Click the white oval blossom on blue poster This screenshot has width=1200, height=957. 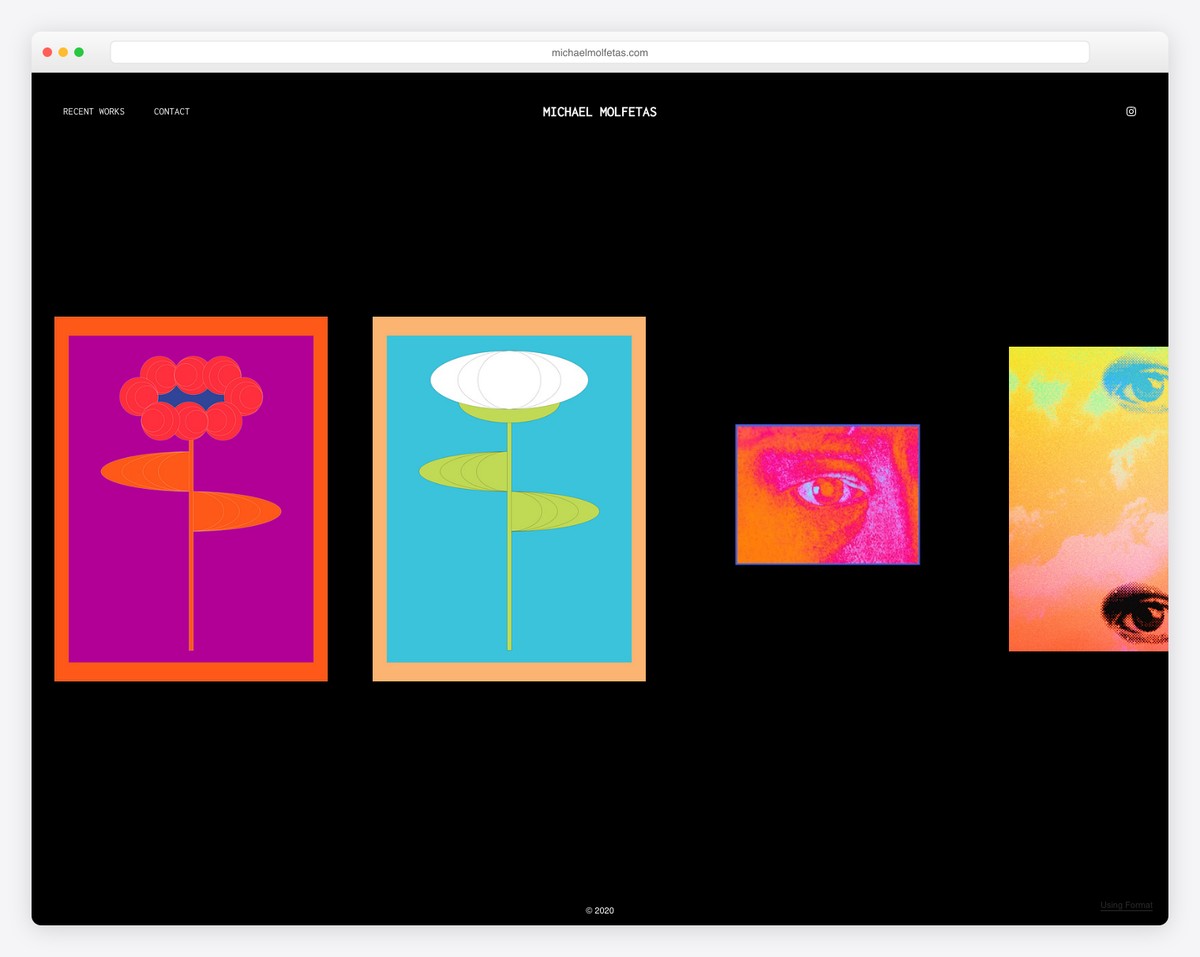pos(509,380)
